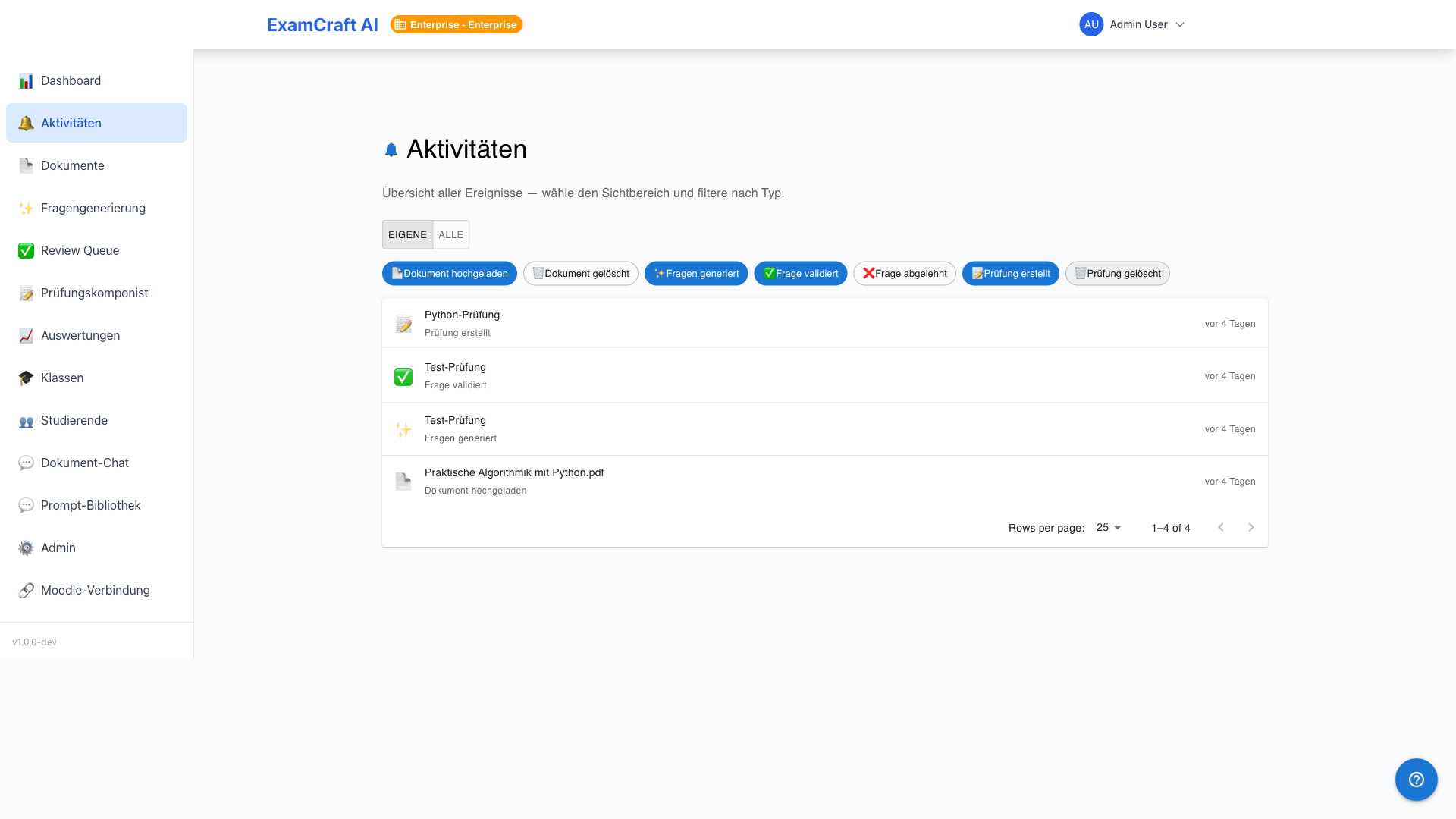Viewport: 1456px width, 819px height.
Task: Open Dokumente from the sidebar
Action: point(96,165)
